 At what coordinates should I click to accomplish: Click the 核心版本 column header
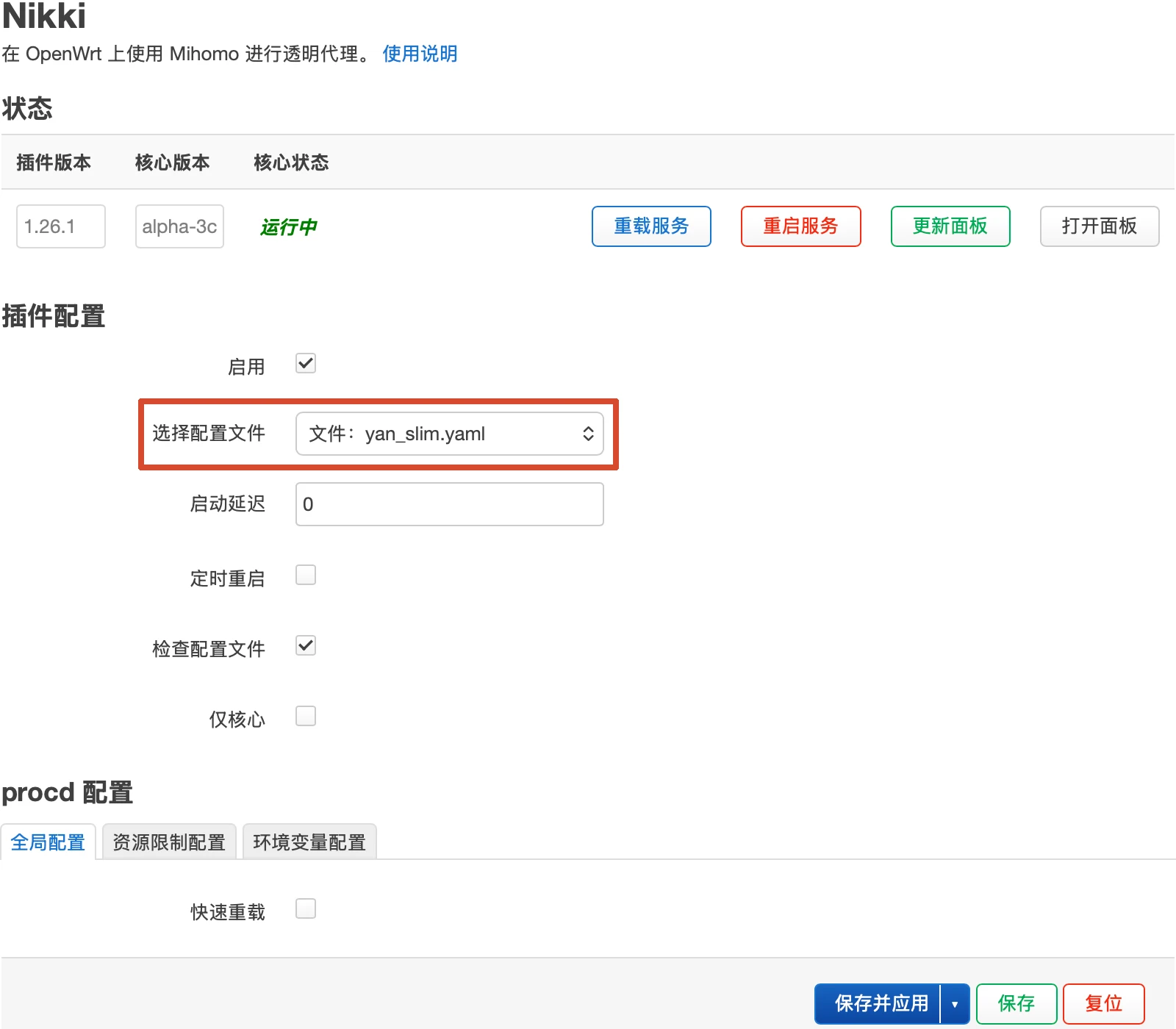(x=173, y=162)
